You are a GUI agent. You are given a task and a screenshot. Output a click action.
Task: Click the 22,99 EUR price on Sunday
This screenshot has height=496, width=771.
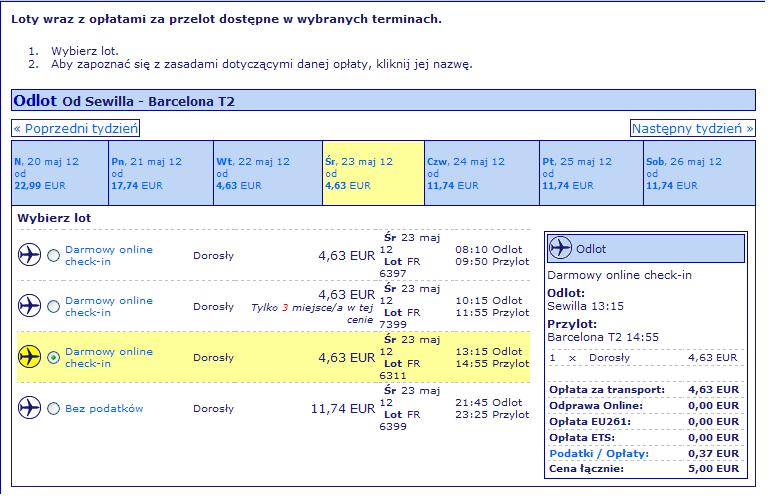(x=40, y=185)
